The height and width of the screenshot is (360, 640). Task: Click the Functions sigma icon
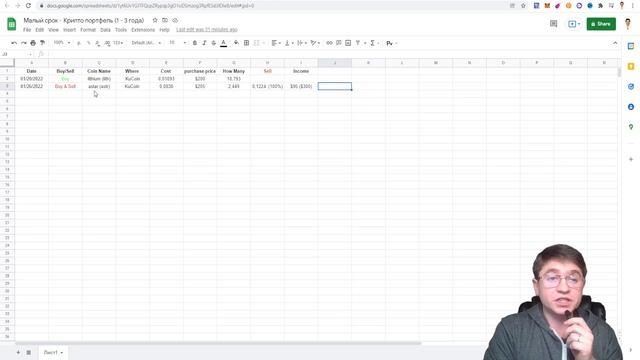click(372, 43)
